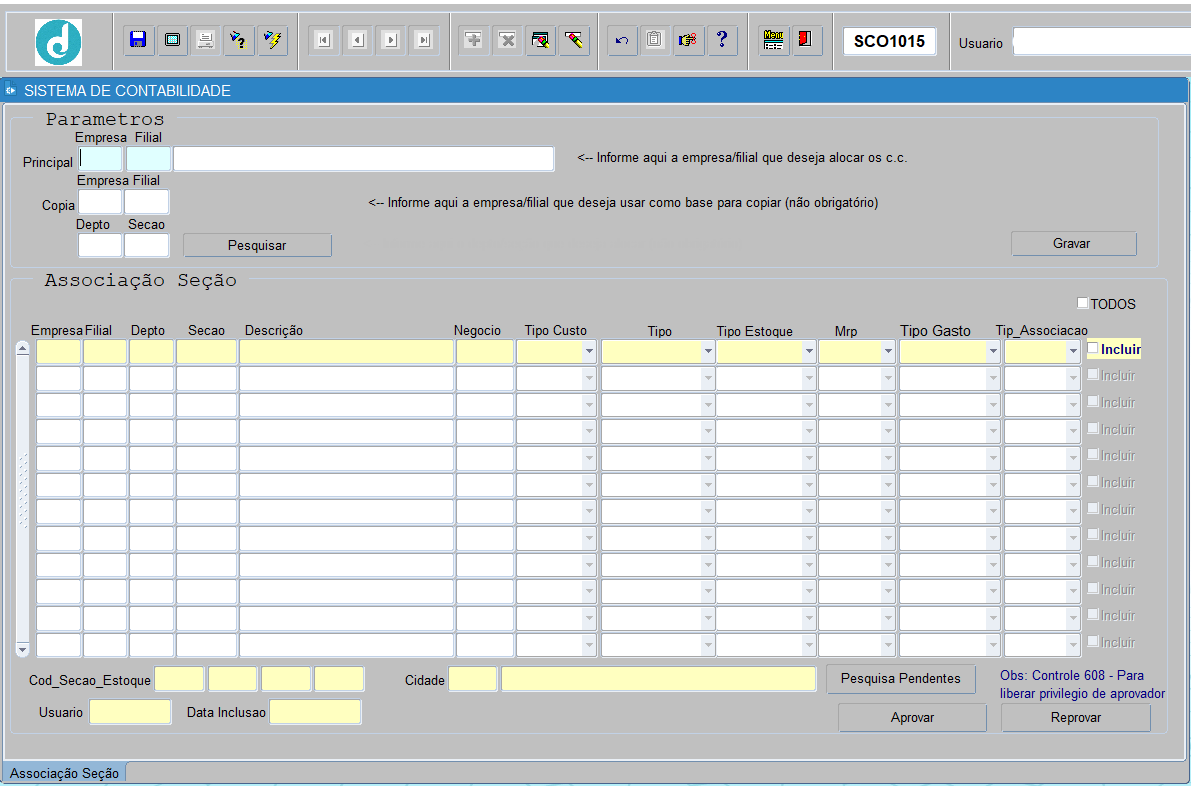The height and width of the screenshot is (786, 1191).
Task: Click the Gravar button
Action: [1073, 244]
